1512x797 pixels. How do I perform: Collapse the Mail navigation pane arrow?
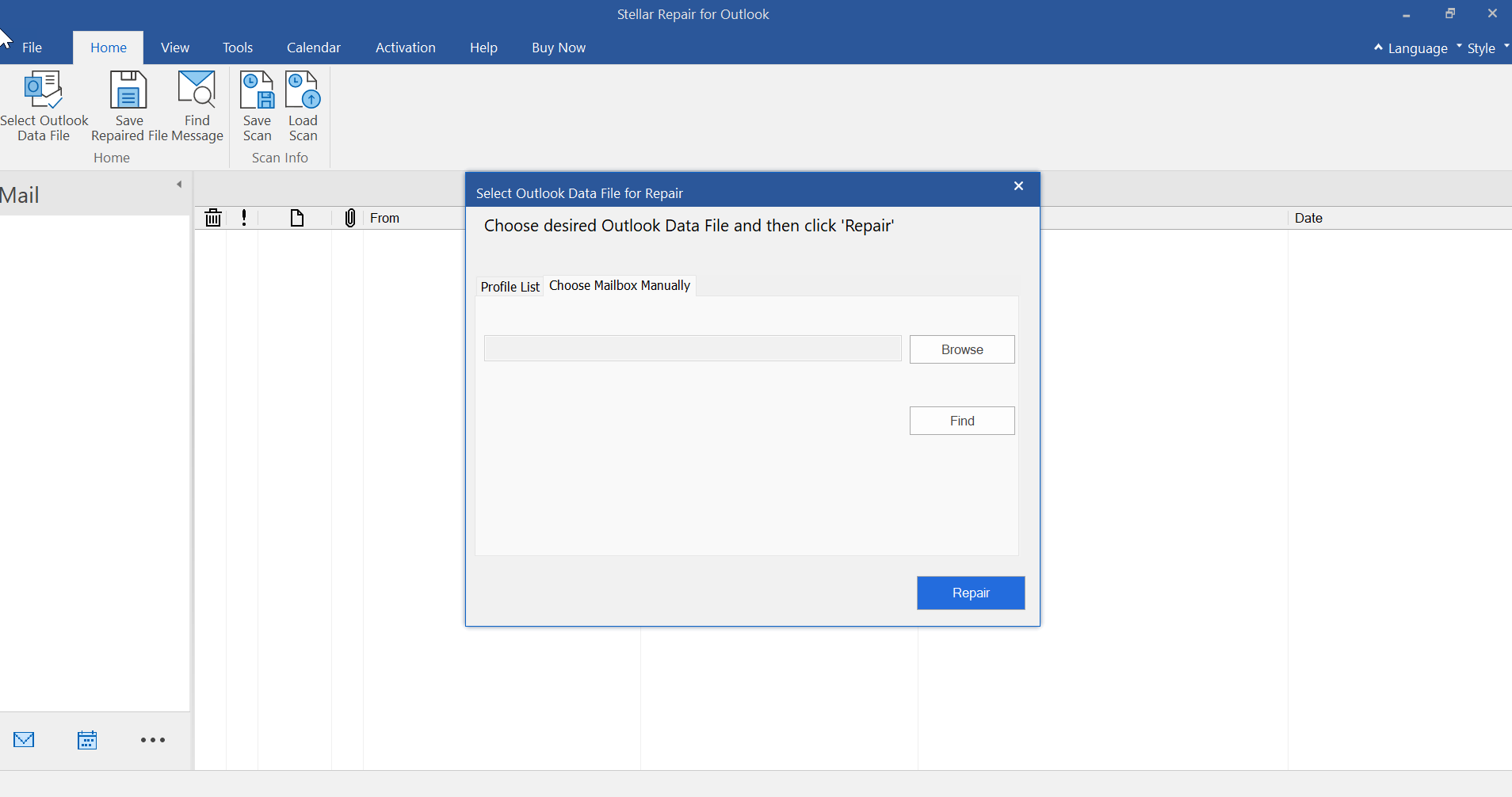179,185
